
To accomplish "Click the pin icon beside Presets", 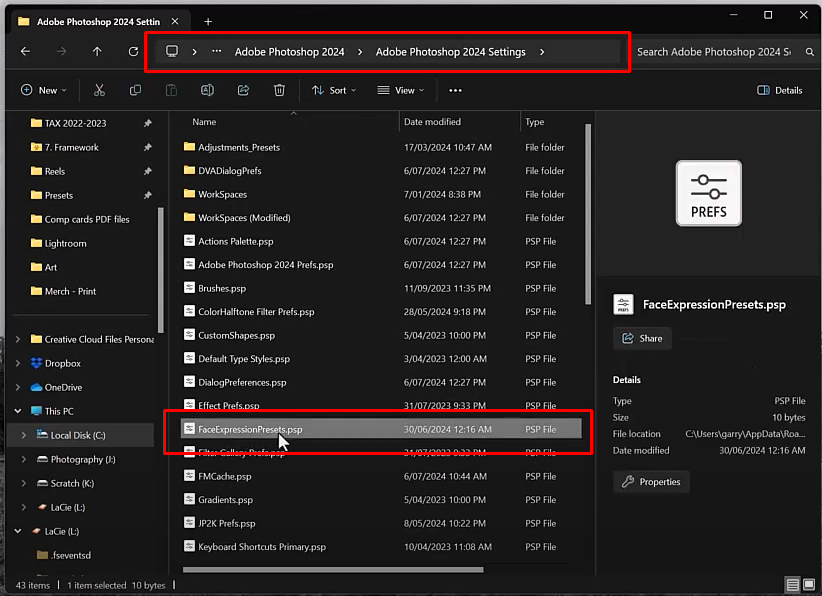I will tap(148, 195).
